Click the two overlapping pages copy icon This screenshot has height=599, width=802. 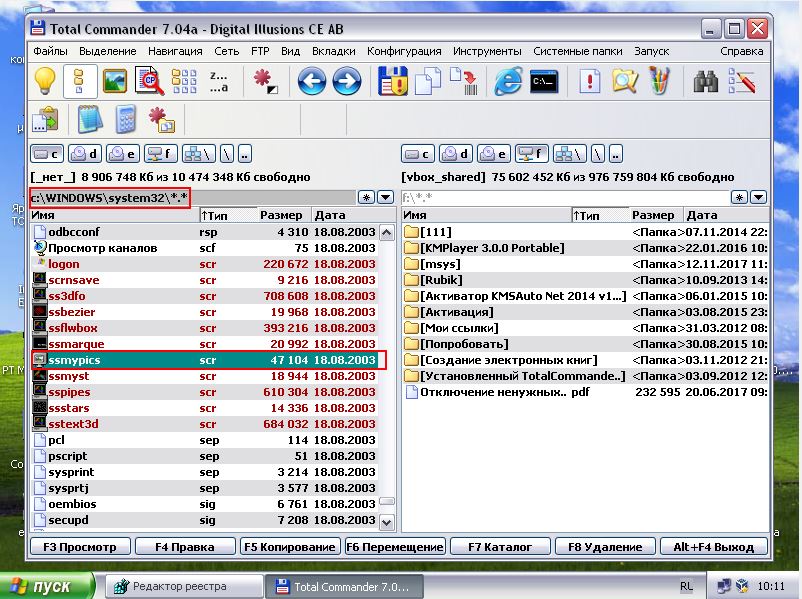click(x=428, y=81)
